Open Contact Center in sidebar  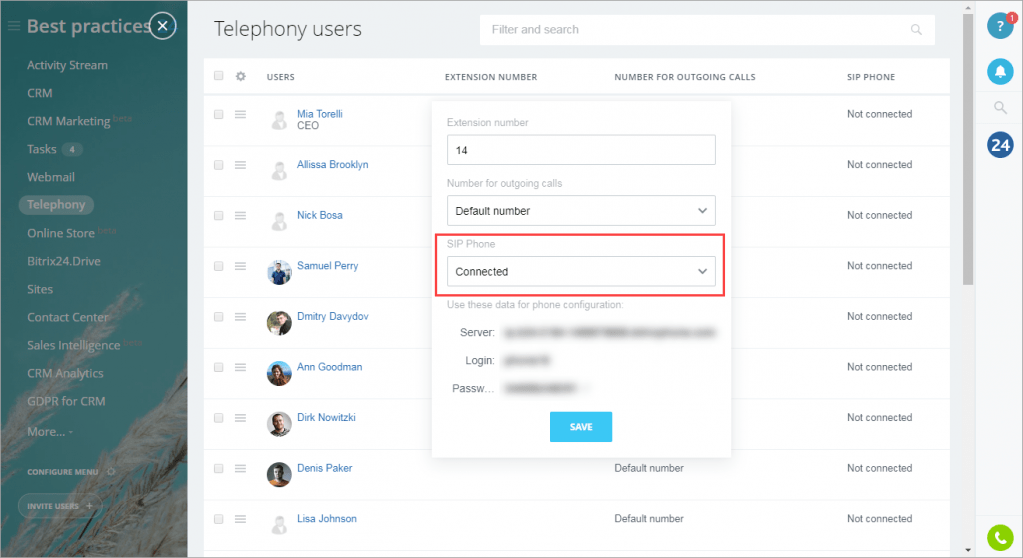tap(67, 318)
